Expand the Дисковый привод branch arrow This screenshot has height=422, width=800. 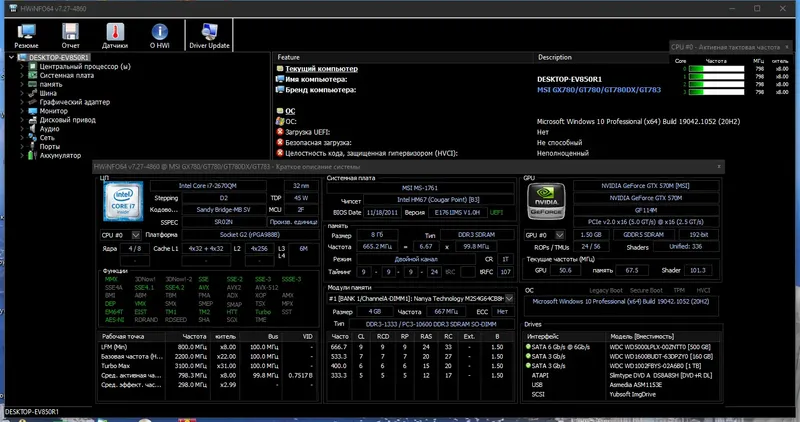22,120
